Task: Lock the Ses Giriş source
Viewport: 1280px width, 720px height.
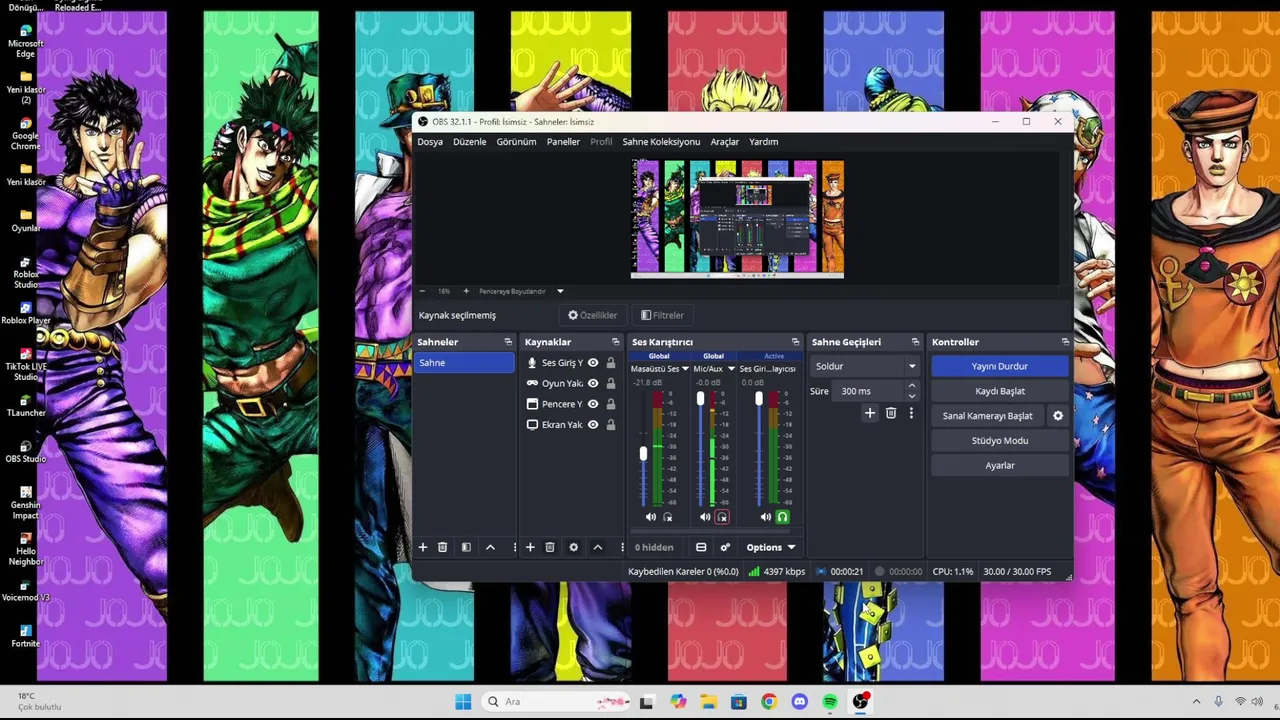Action: tap(610, 363)
